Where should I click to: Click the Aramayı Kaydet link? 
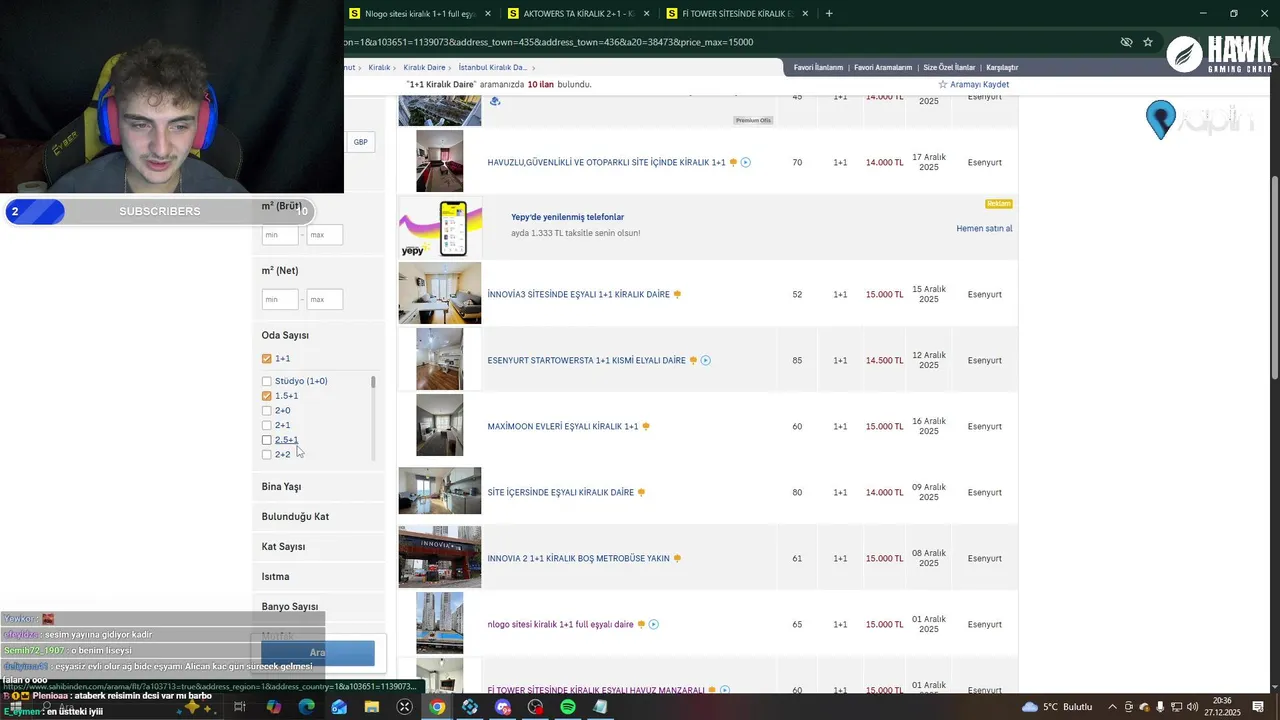pos(979,84)
